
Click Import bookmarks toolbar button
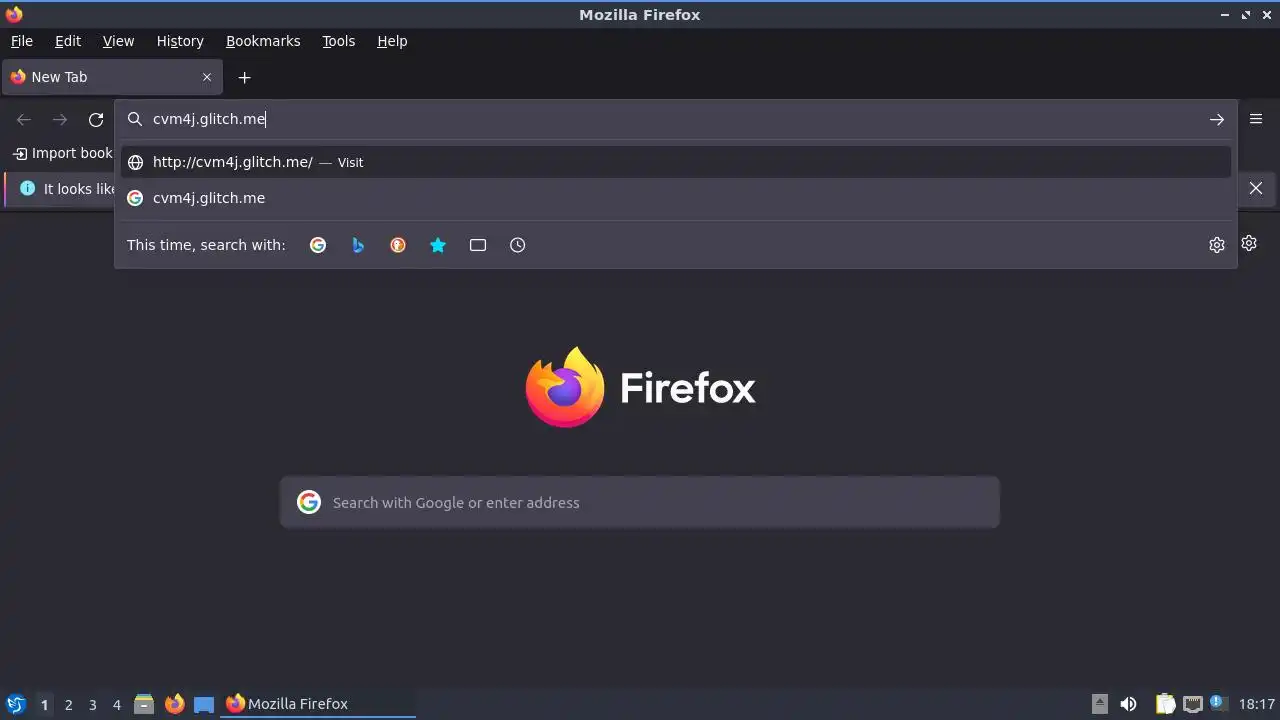[x=62, y=153]
